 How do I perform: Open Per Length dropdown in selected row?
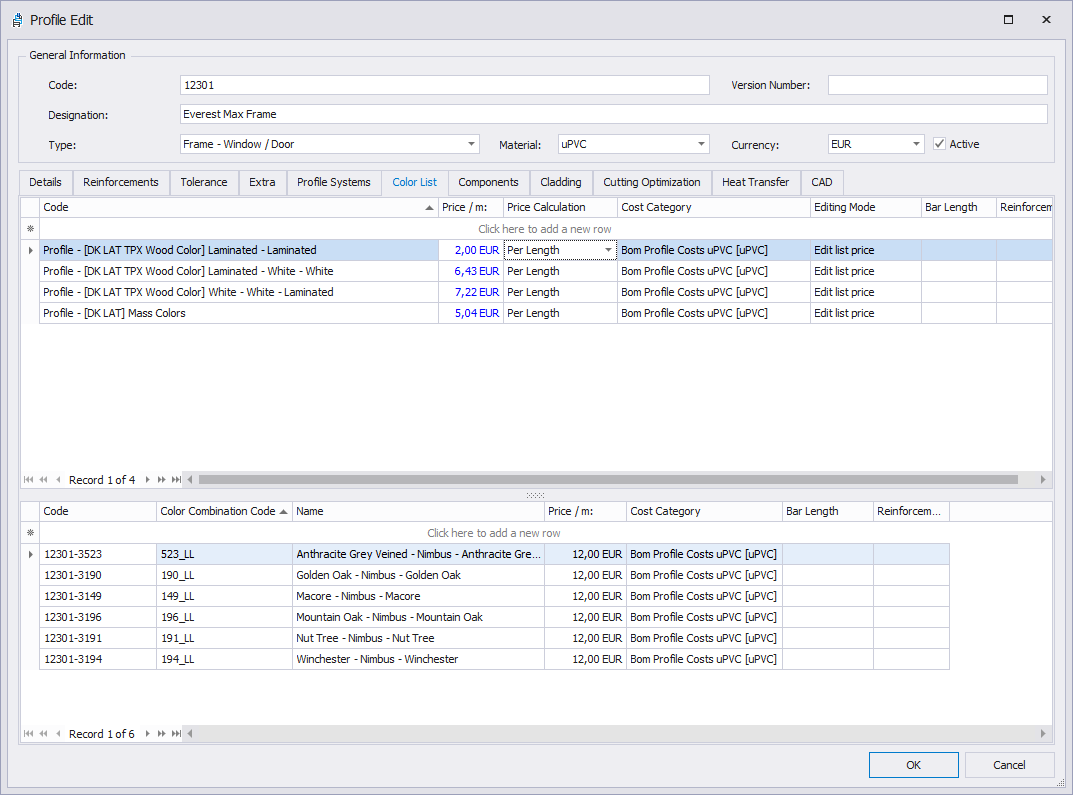coord(608,250)
